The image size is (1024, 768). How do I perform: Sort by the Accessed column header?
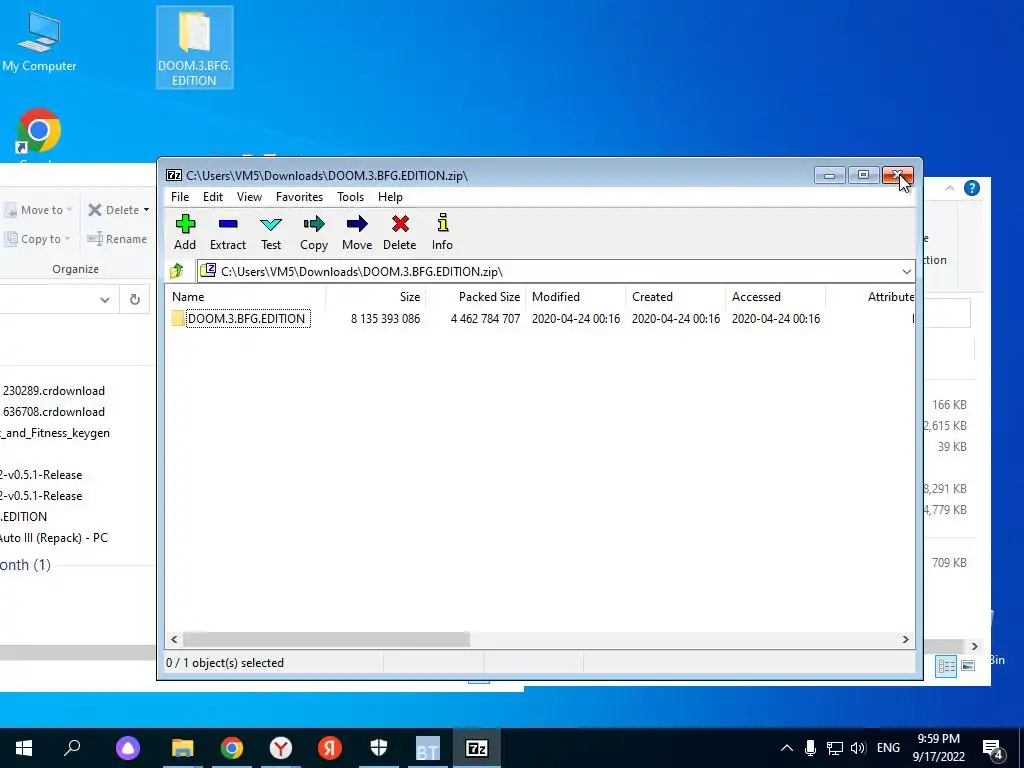point(775,296)
